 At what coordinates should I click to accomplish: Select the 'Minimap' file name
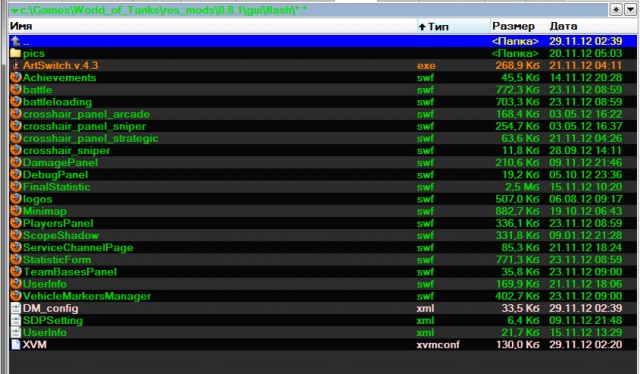[44, 211]
